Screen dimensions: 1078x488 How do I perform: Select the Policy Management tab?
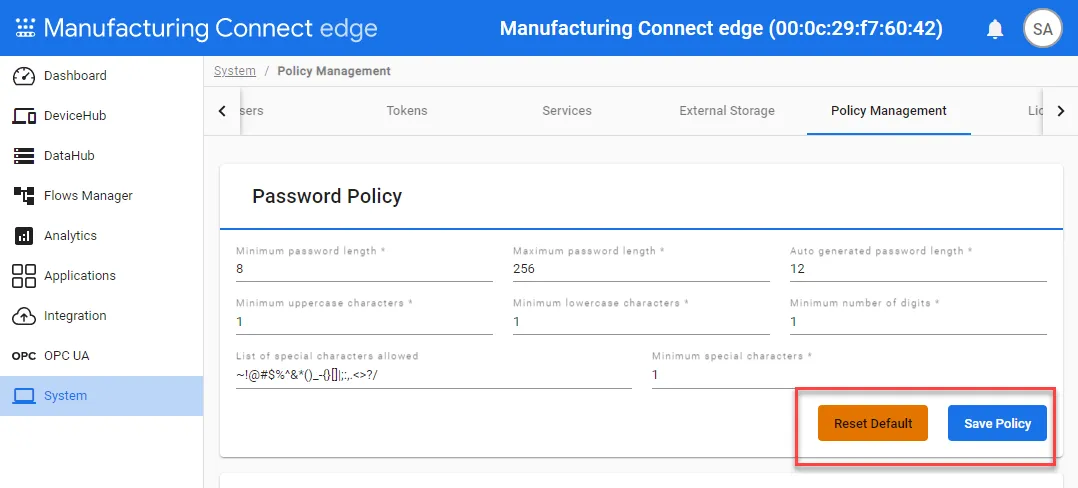[888, 111]
